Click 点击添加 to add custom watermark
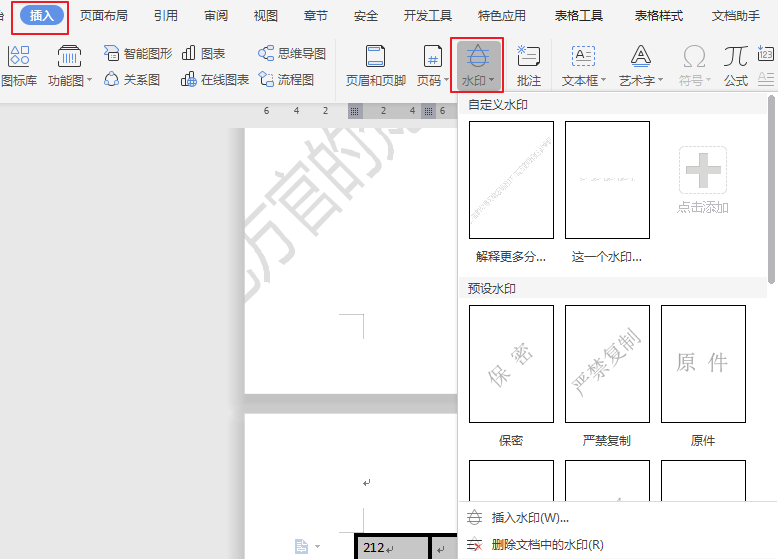This screenshot has width=778, height=559. point(703,180)
